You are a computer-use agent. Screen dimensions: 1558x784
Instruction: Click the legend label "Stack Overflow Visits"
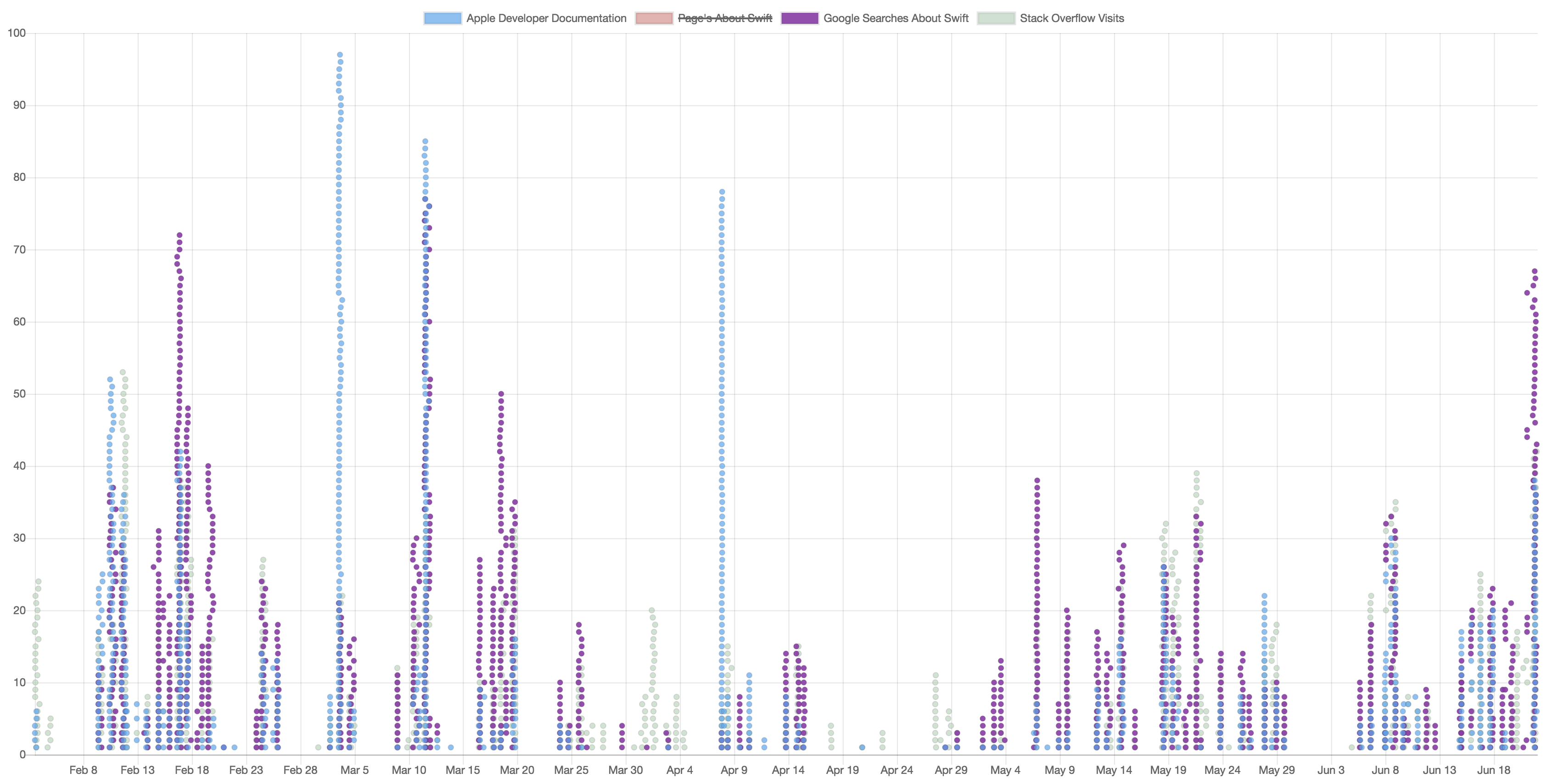click(x=1071, y=18)
